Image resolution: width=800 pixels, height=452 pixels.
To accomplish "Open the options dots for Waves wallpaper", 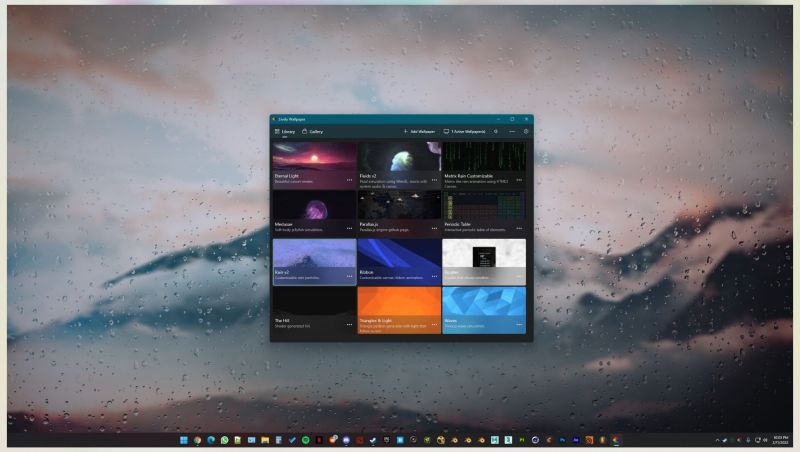I will (519, 324).
